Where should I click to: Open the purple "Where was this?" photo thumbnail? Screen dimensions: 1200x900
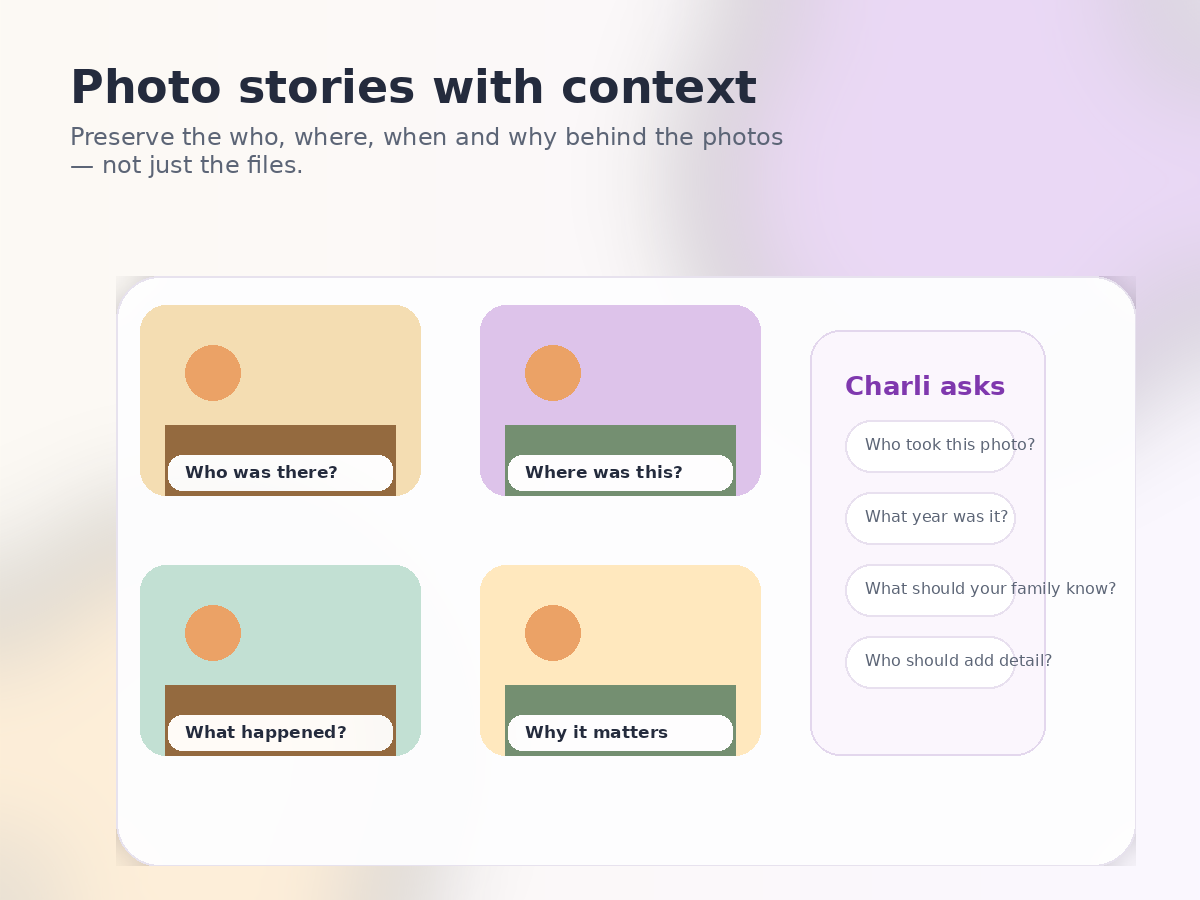click(620, 400)
